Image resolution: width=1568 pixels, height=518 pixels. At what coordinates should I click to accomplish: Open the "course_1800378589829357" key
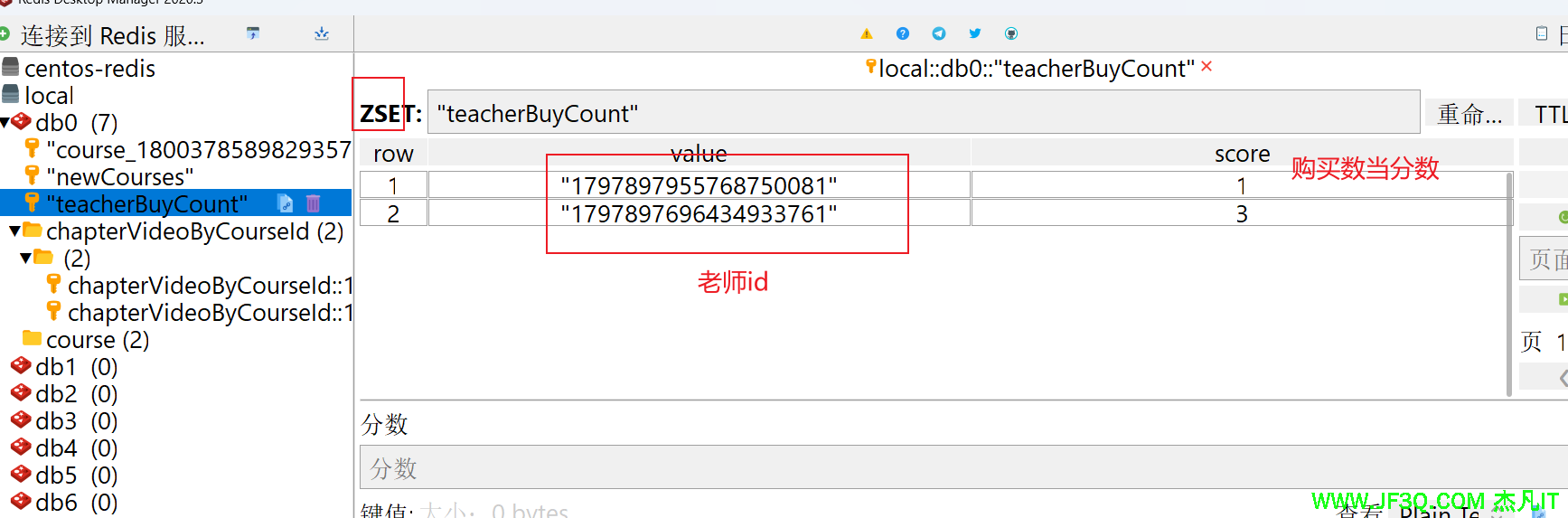[198, 149]
